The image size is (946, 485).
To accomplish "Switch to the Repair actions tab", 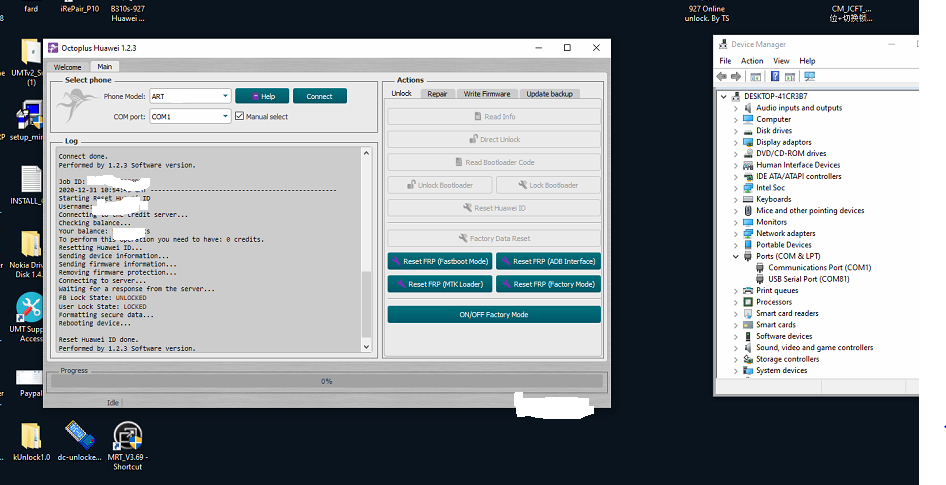I will [x=437, y=94].
